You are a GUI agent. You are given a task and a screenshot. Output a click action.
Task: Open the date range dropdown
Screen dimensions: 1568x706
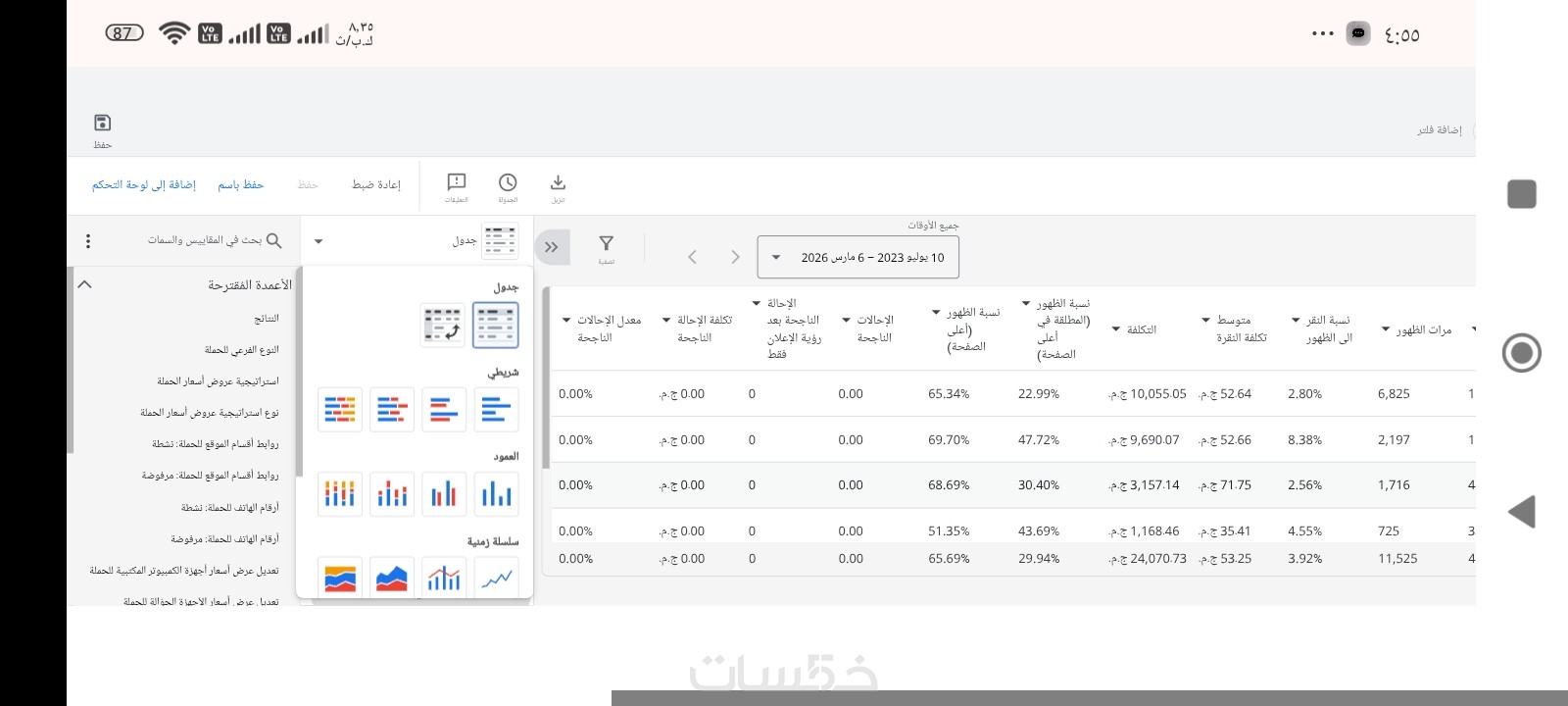(858, 258)
